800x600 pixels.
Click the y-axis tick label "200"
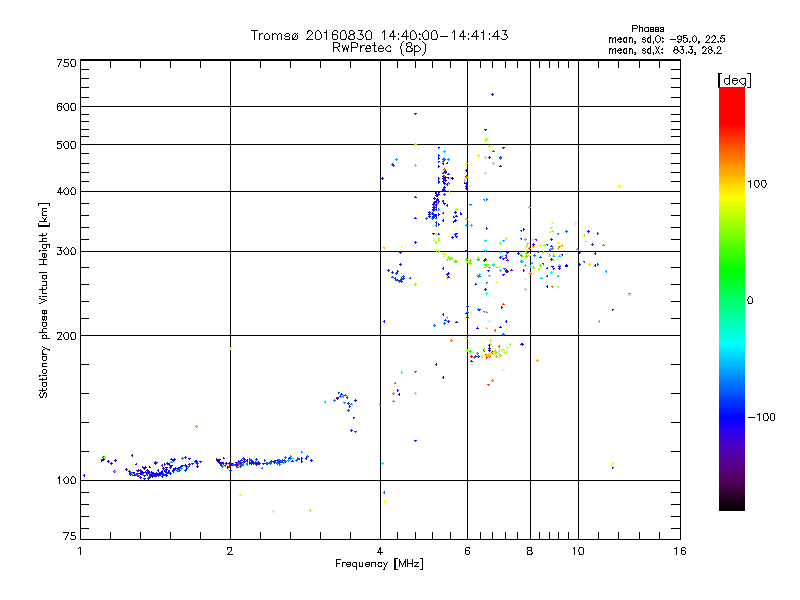(66, 336)
